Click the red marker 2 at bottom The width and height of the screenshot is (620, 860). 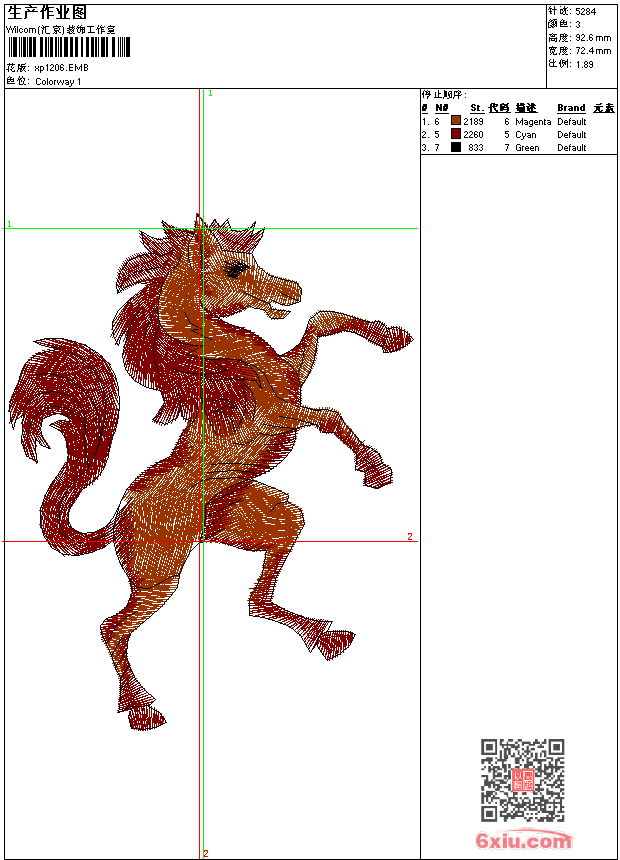pyautogui.click(x=206, y=853)
